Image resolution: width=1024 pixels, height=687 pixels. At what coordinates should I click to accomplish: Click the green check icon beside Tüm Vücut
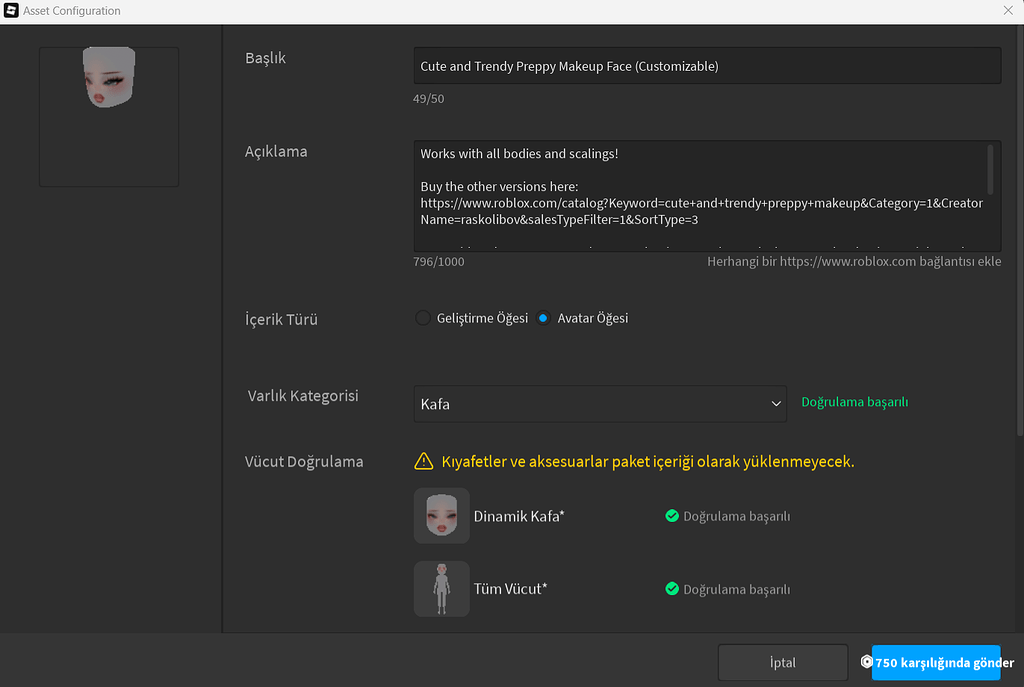pyautogui.click(x=673, y=589)
